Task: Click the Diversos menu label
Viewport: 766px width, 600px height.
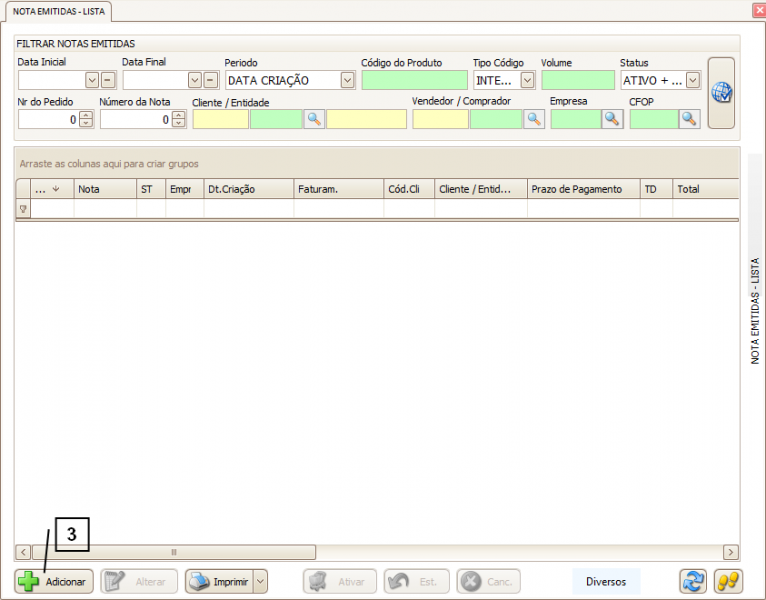Action: pos(605,581)
